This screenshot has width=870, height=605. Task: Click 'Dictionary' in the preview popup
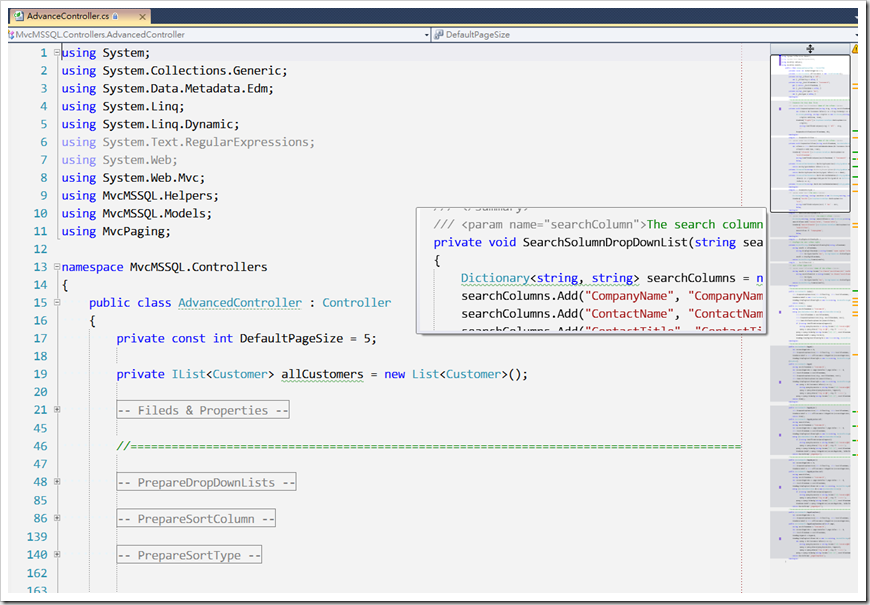pyautogui.click(x=495, y=278)
